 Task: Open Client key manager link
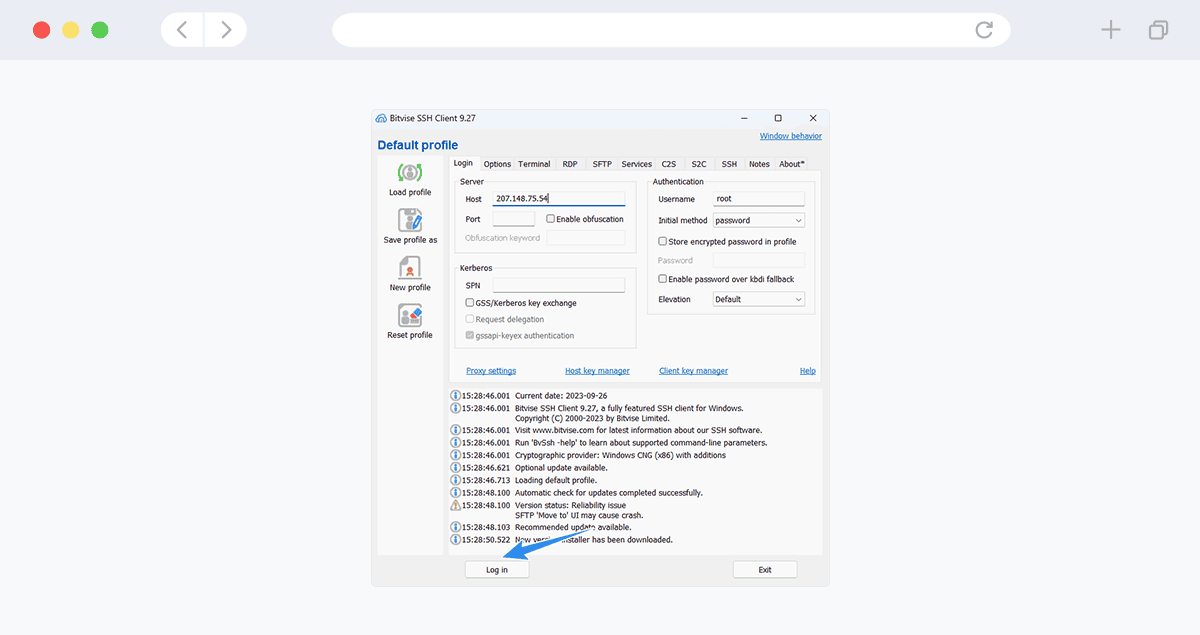(693, 371)
